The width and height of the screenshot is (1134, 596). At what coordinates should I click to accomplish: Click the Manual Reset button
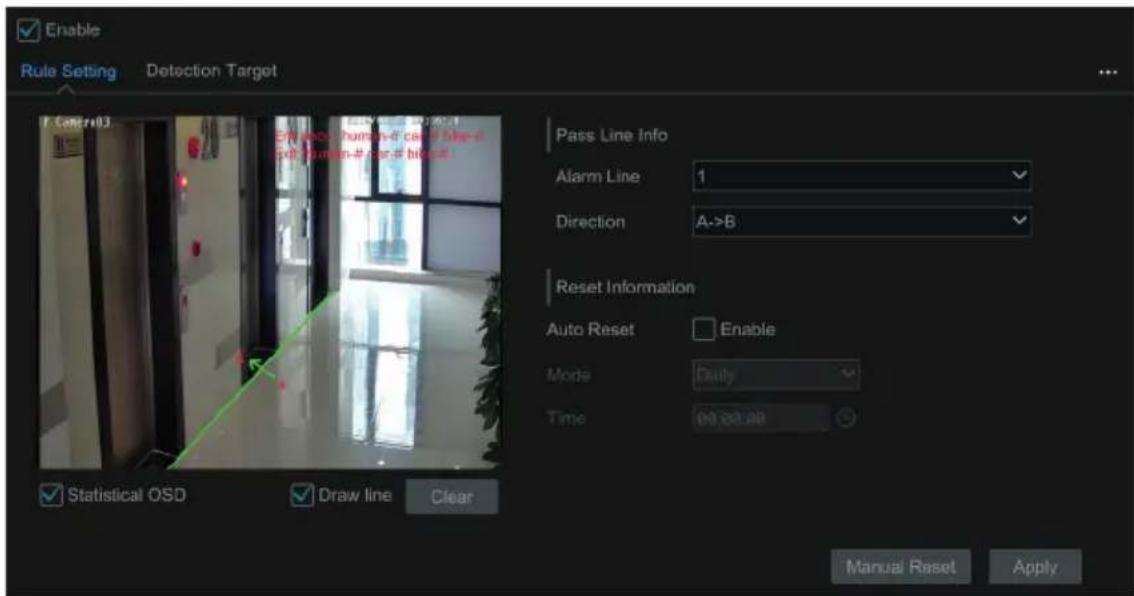900,567
